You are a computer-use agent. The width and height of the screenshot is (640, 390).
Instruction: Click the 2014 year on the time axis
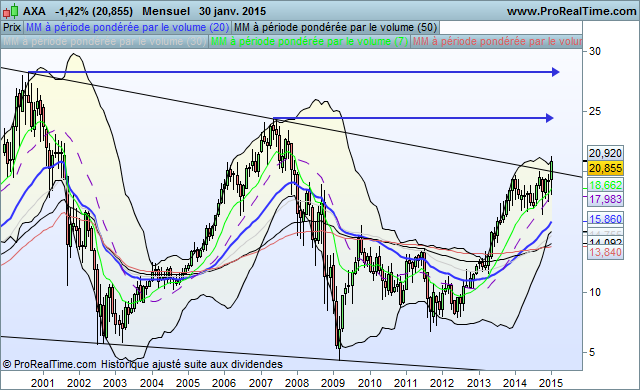coord(515,383)
